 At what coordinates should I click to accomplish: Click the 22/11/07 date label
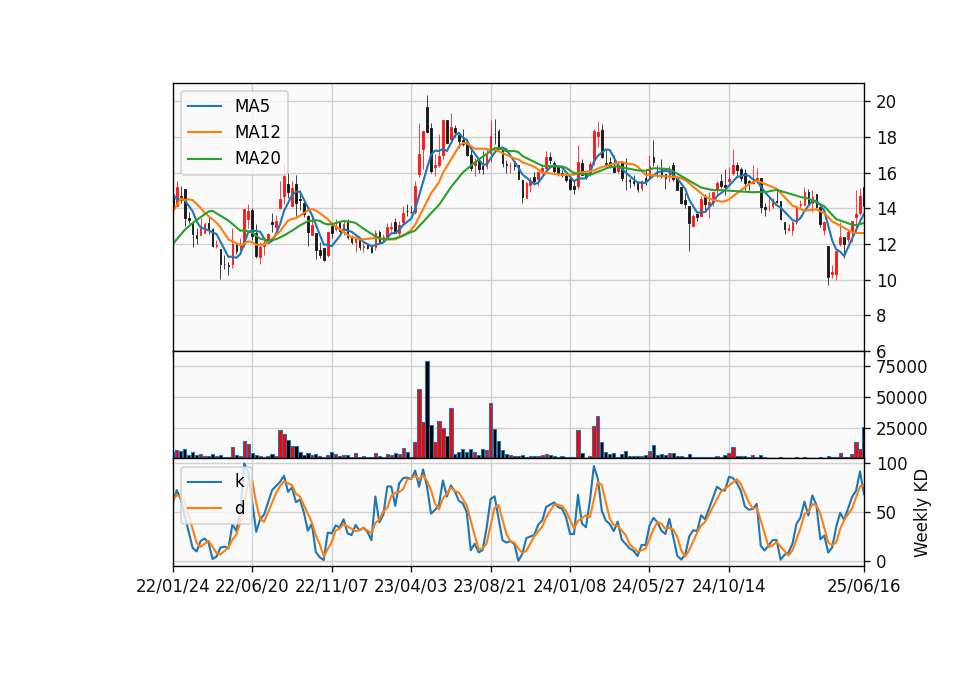pyautogui.click(x=332, y=586)
